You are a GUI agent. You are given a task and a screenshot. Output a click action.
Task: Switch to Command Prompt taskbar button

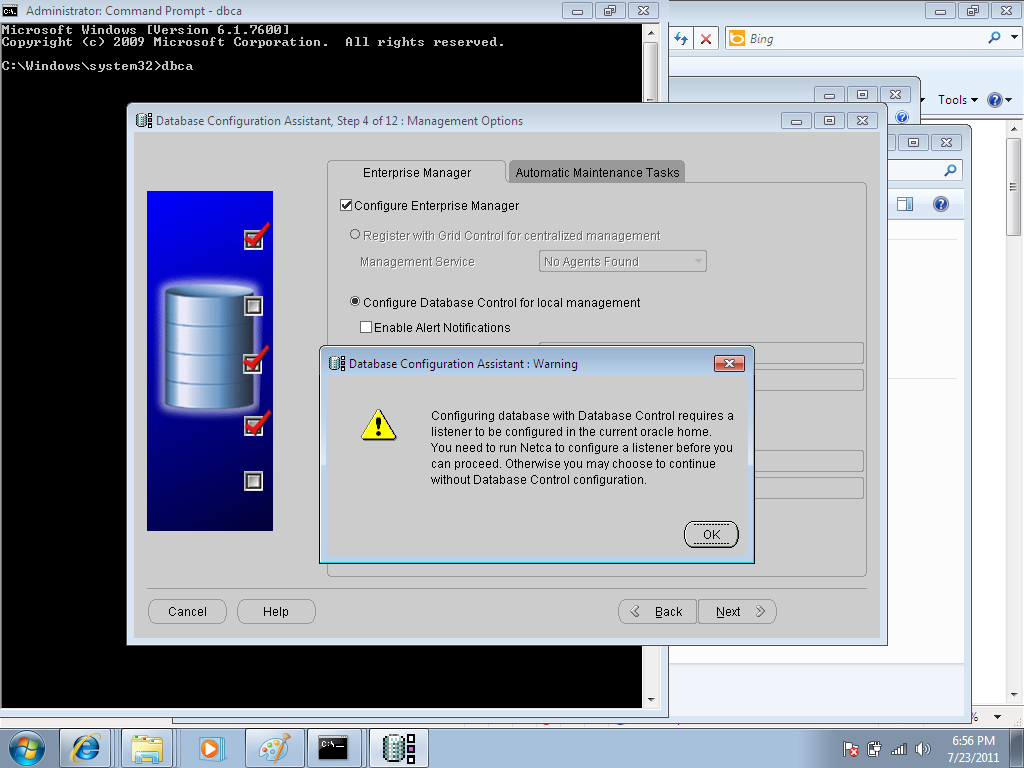pos(334,748)
